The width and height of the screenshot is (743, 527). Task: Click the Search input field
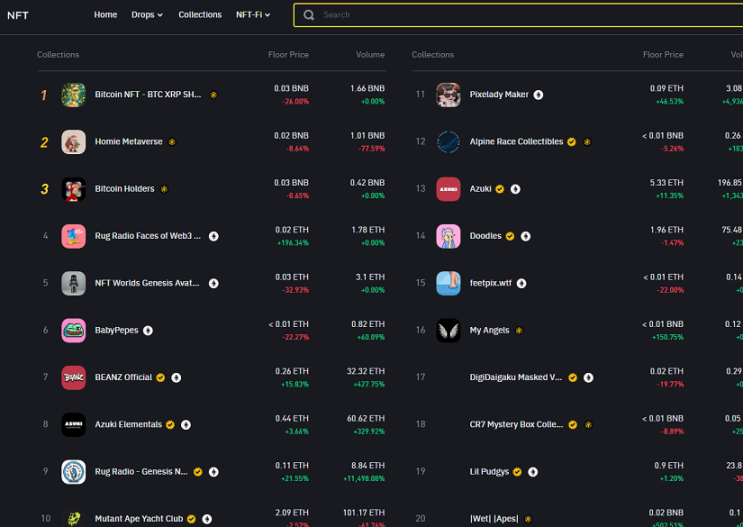[518, 15]
